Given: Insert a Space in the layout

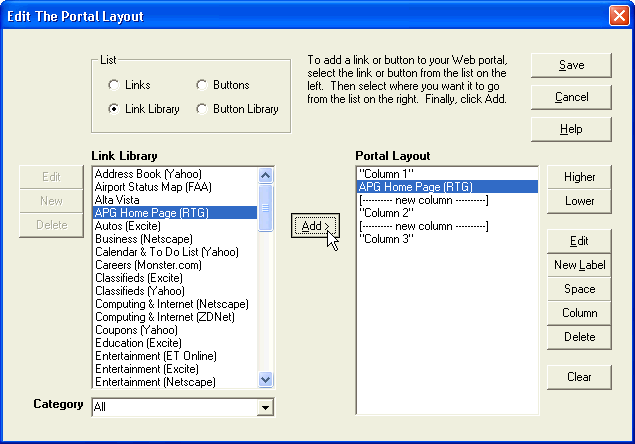Looking at the screenshot, I should tap(579, 289).
